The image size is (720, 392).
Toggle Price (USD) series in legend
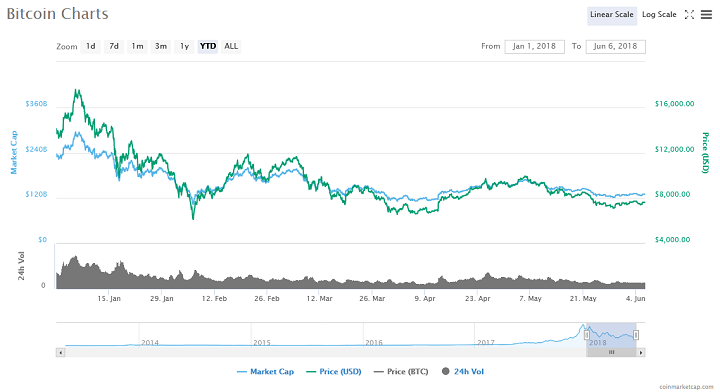pyautogui.click(x=334, y=372)
